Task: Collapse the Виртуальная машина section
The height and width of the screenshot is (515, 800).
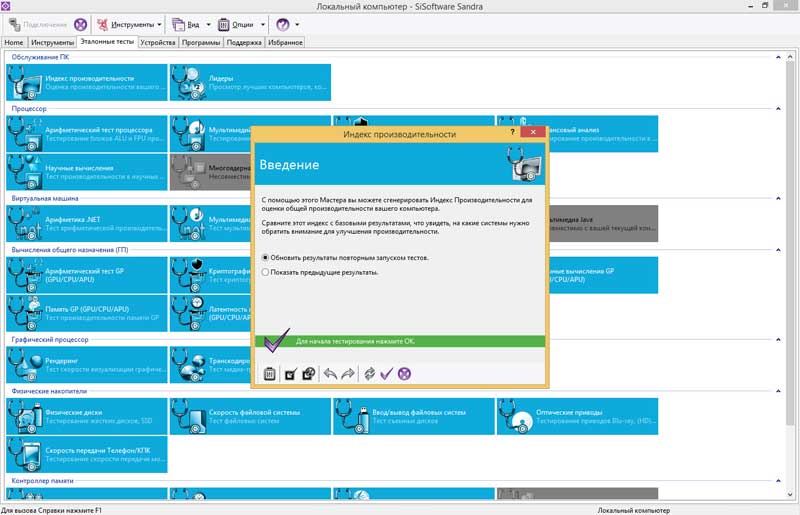Action: (778, 198)
